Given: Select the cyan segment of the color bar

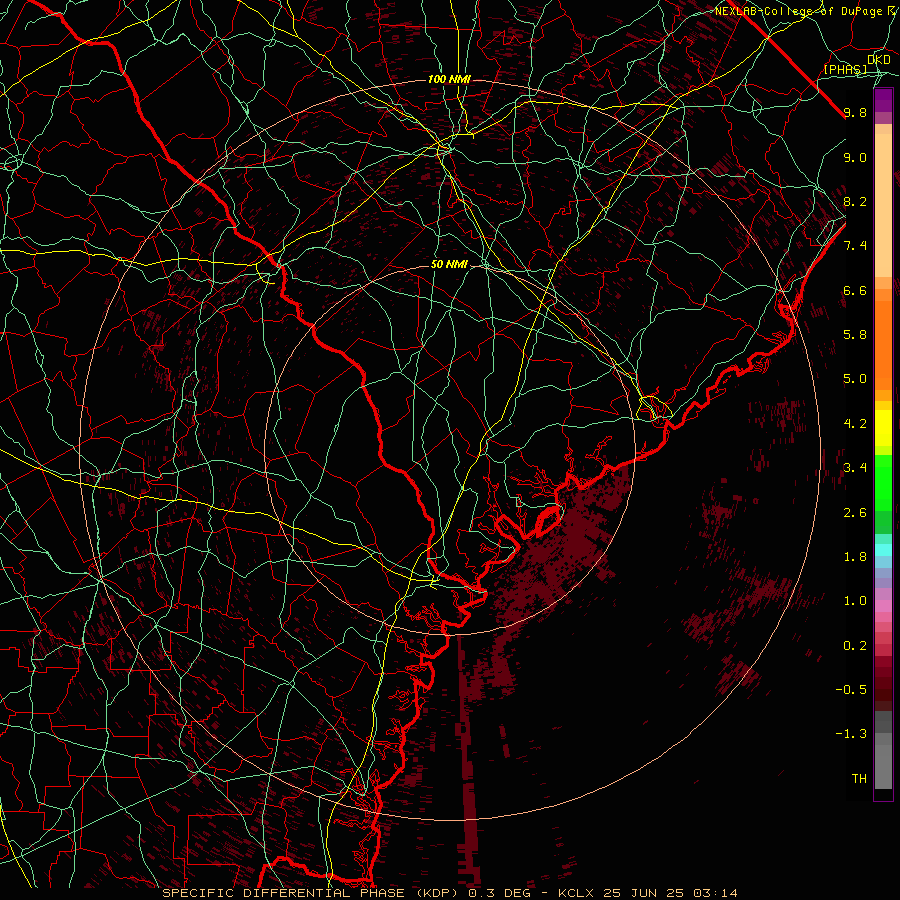Looking at the screenshot, I should click(x=883, y=550).
